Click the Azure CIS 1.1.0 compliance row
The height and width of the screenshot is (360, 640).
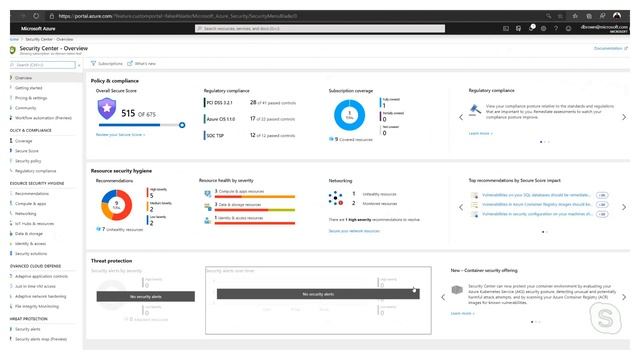click(249, 119)
